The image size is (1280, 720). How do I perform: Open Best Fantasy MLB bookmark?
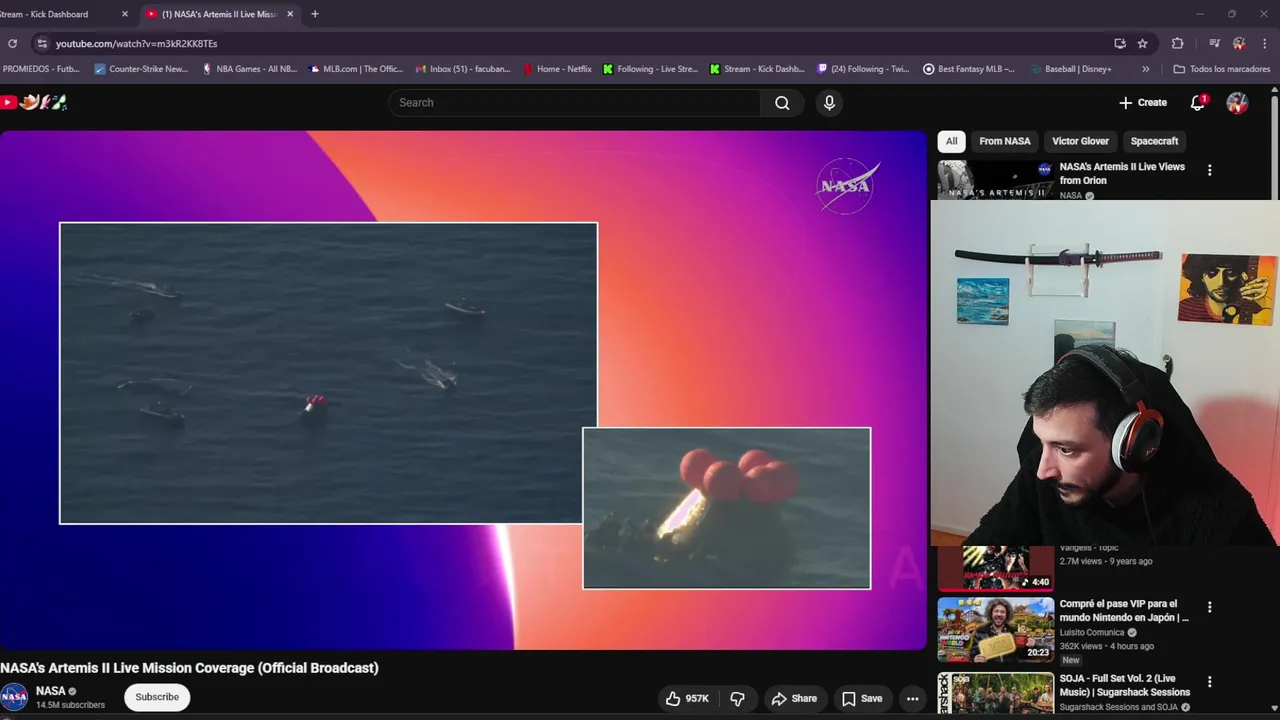pos(969,69)
